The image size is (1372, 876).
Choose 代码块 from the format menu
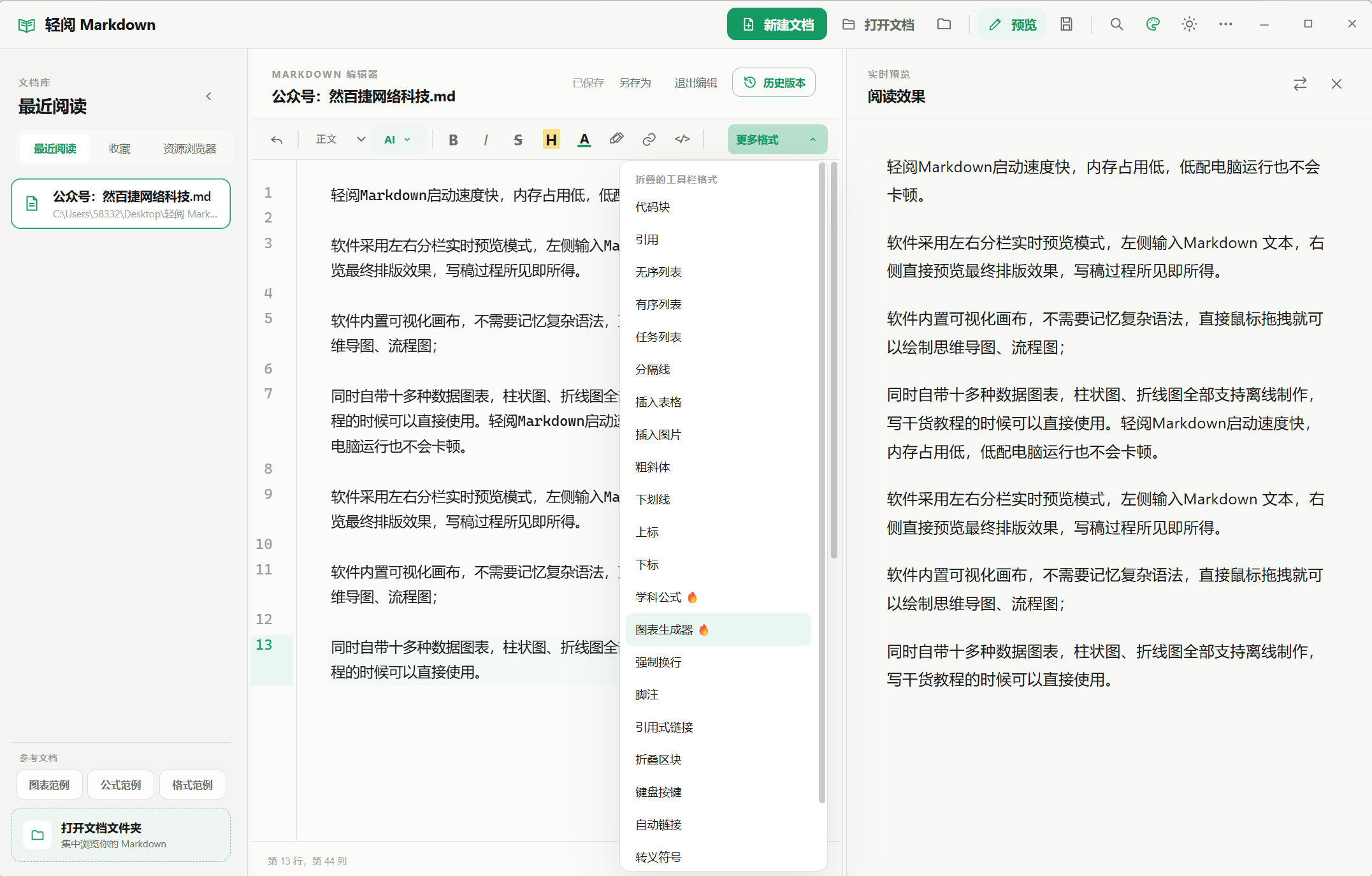click(x=718, y=207)
